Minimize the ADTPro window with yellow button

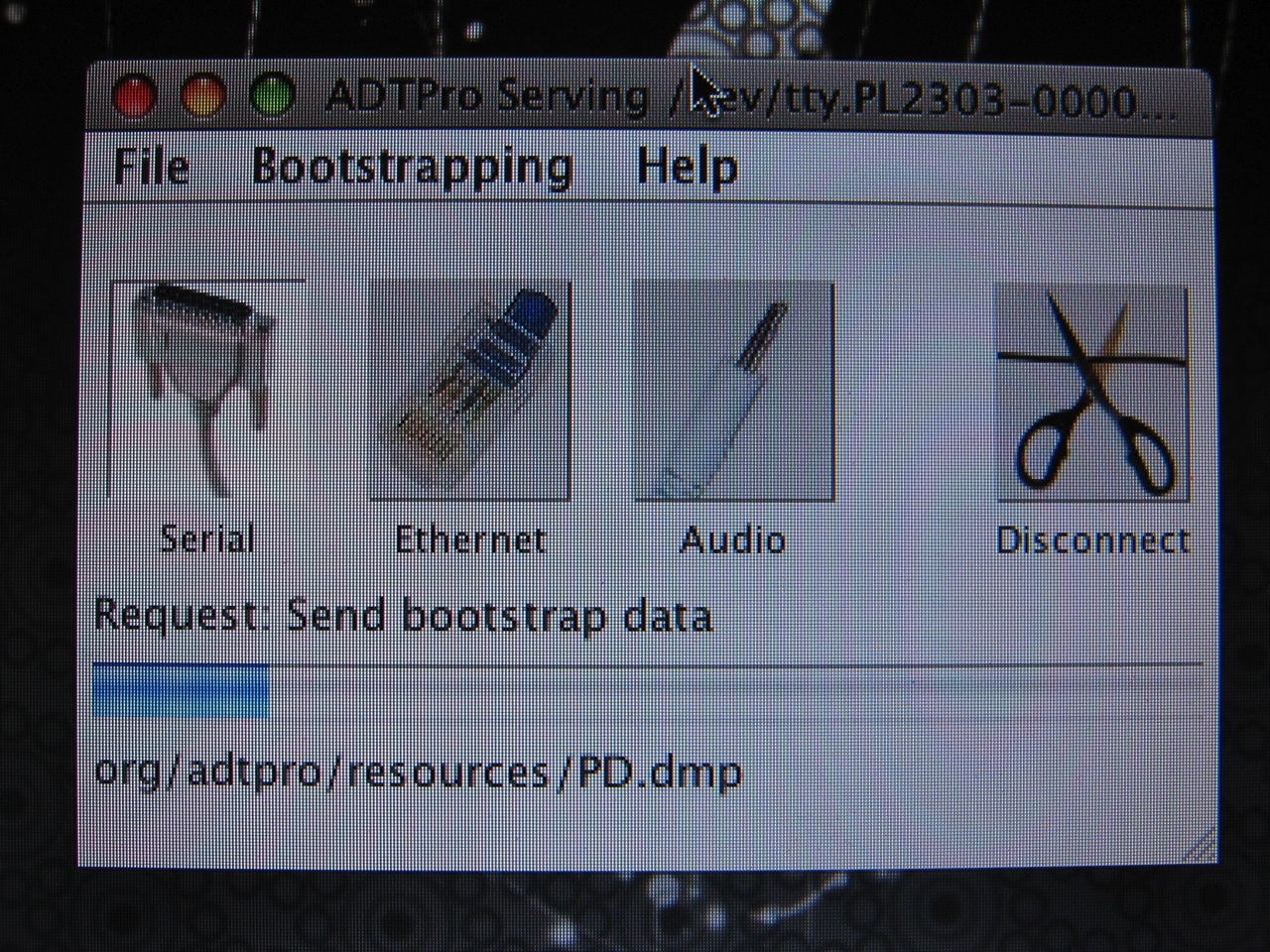tap(203, 96)
